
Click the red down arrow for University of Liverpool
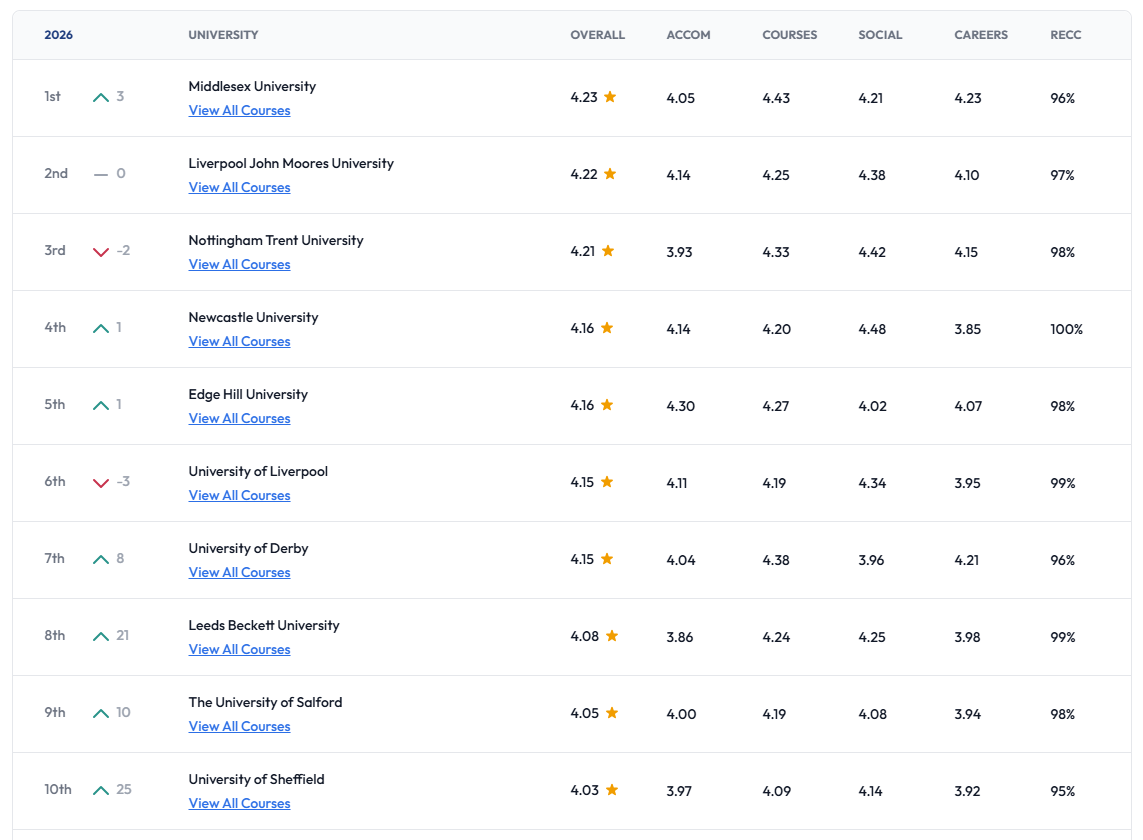click(x=101, y=482)
